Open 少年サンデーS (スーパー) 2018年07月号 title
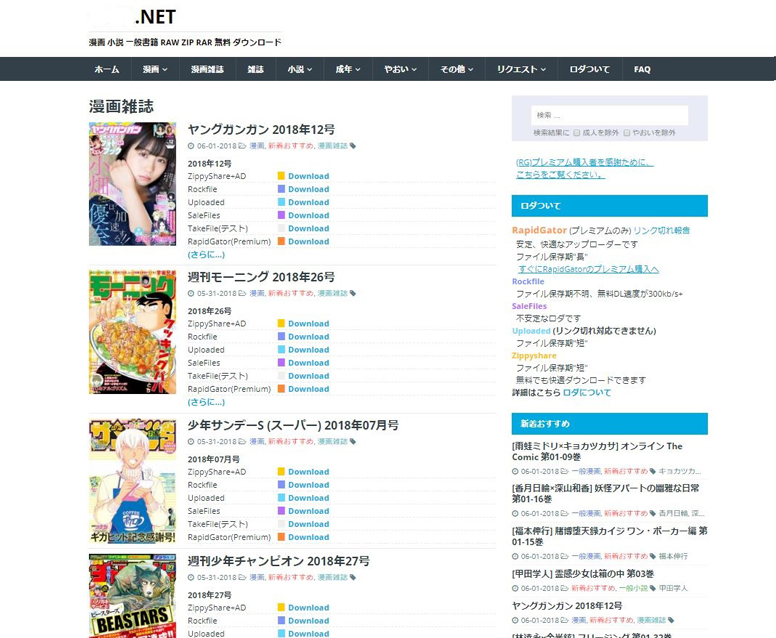This screenshot has height=638, width=776. 293,425
